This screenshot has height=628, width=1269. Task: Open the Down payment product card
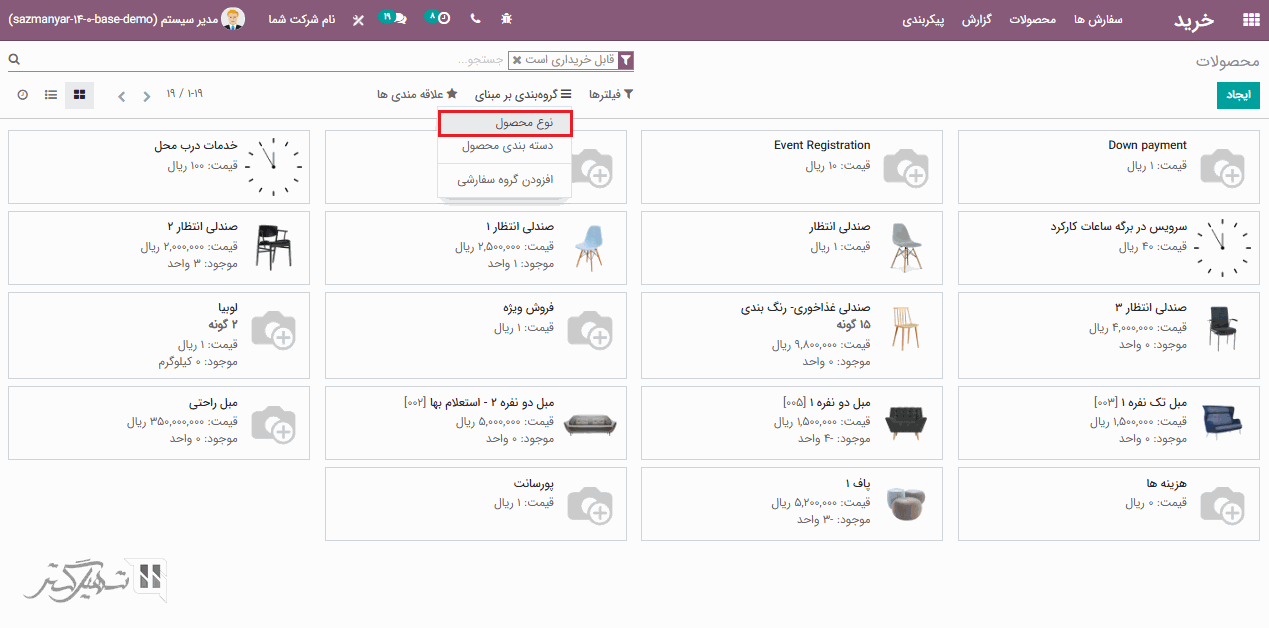click(x=1109, y=166)
